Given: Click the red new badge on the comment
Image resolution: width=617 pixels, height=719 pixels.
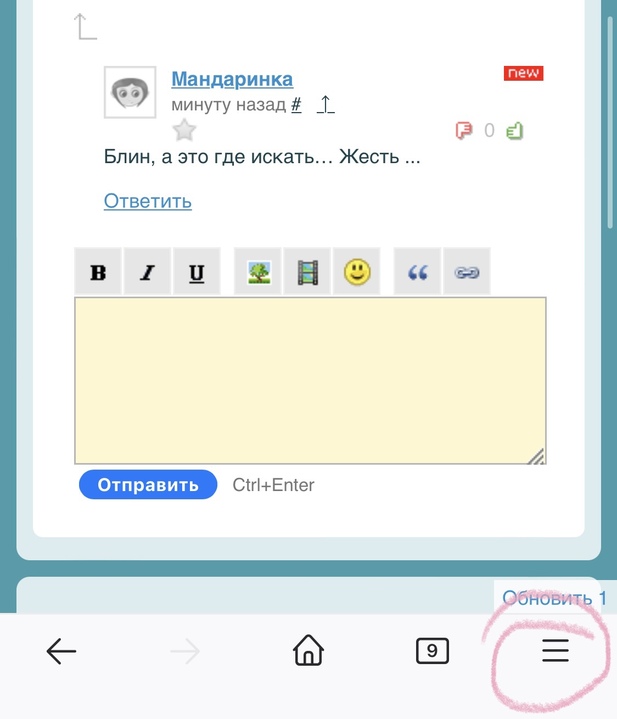Looking at the screenshot, I should click(x=523, y=73).
